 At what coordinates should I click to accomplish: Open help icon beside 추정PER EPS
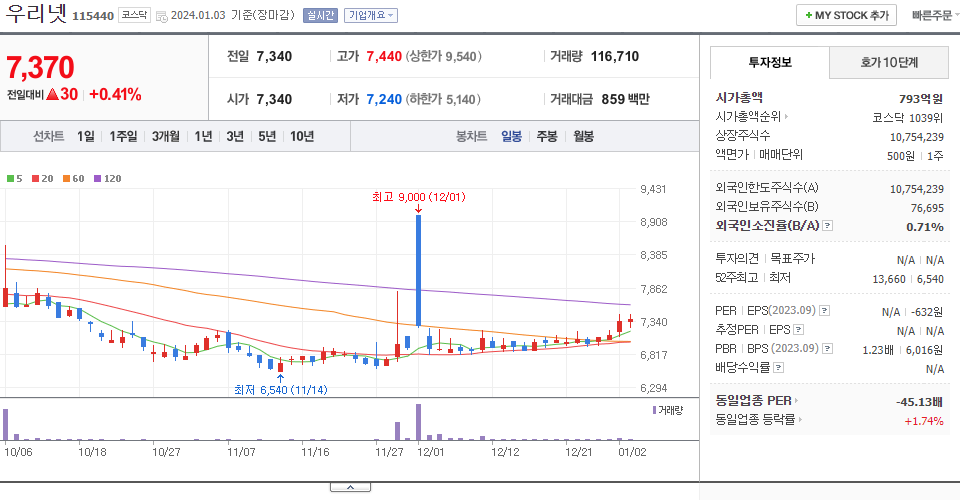[798, 330]
